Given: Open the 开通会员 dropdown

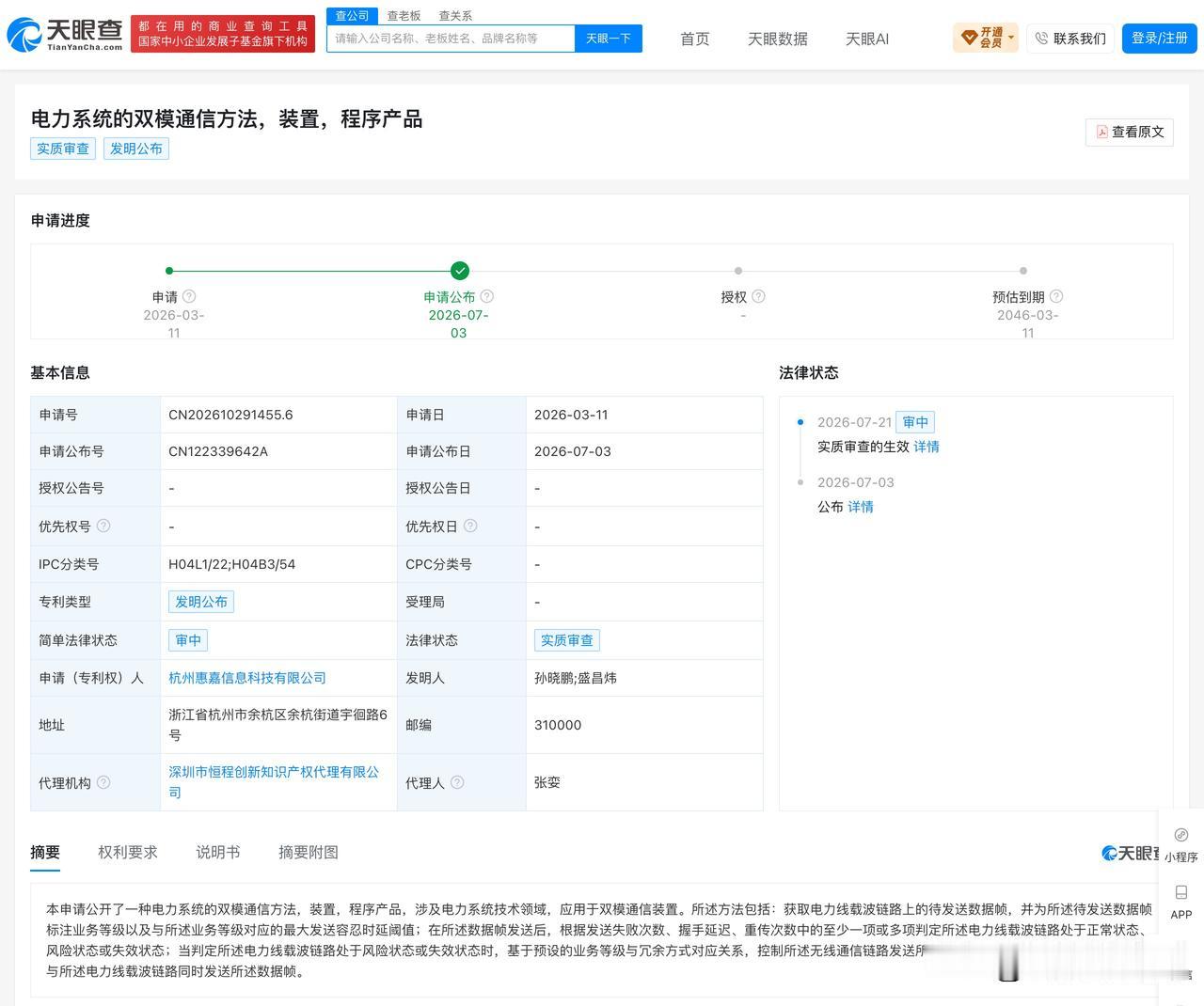Looking at the screenshot, I should (986, 38).
